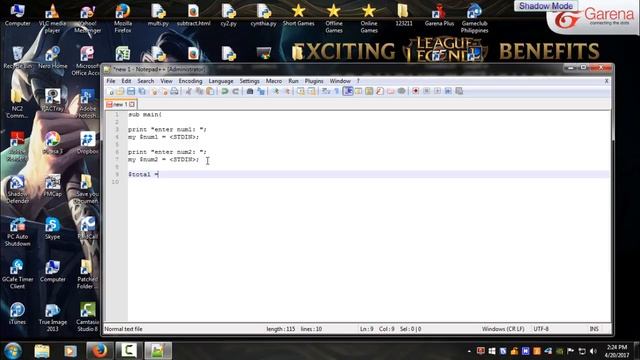Start macro recording with red record icon
The image size is (640, 360).
coord(415,91)
